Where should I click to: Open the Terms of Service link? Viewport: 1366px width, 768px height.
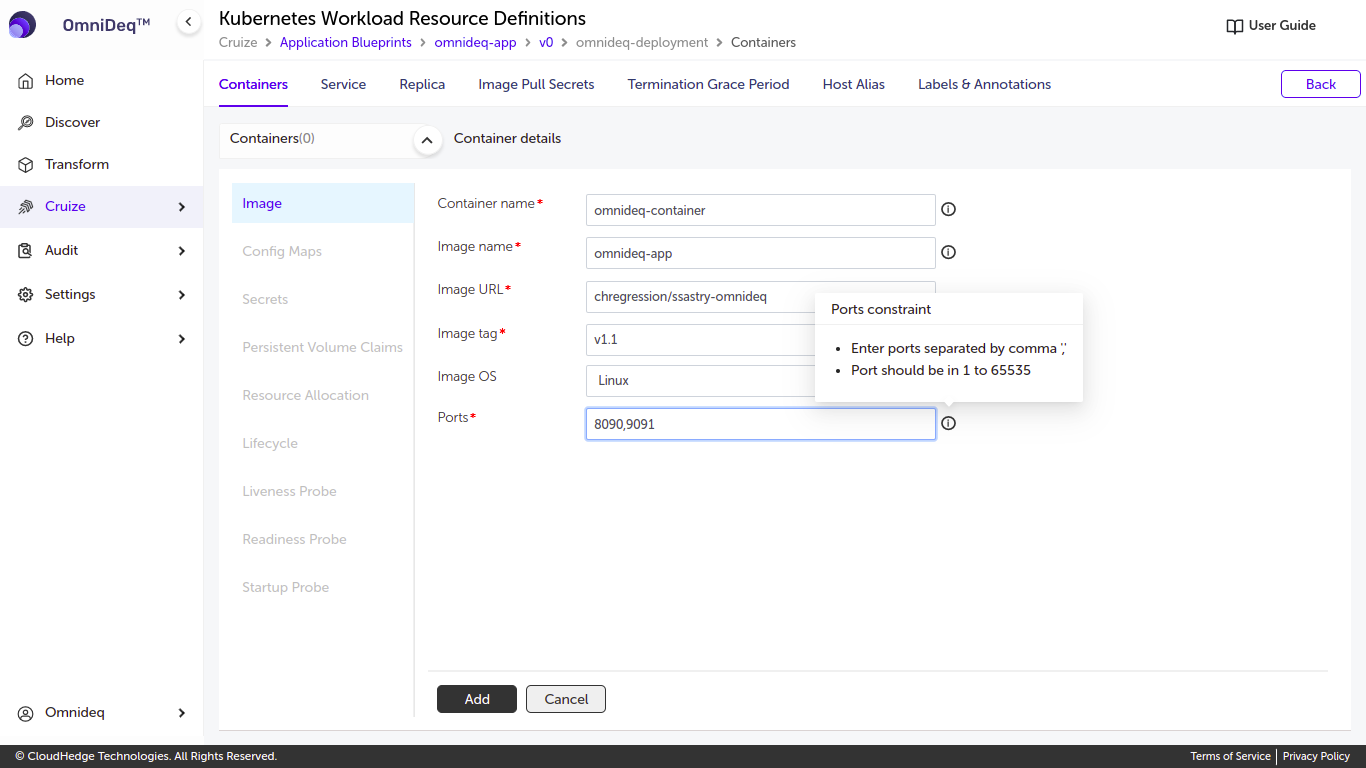pyautogui.click(x=1230, y=757)
